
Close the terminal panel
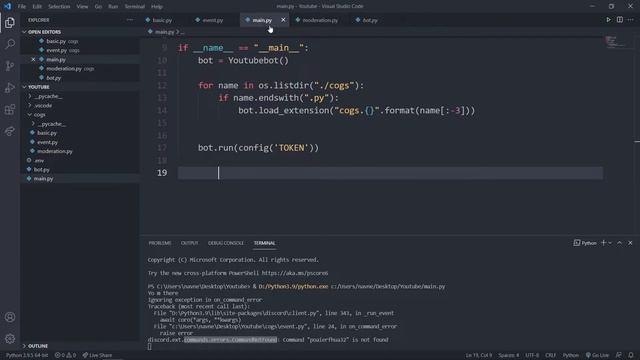click(630, 243)
